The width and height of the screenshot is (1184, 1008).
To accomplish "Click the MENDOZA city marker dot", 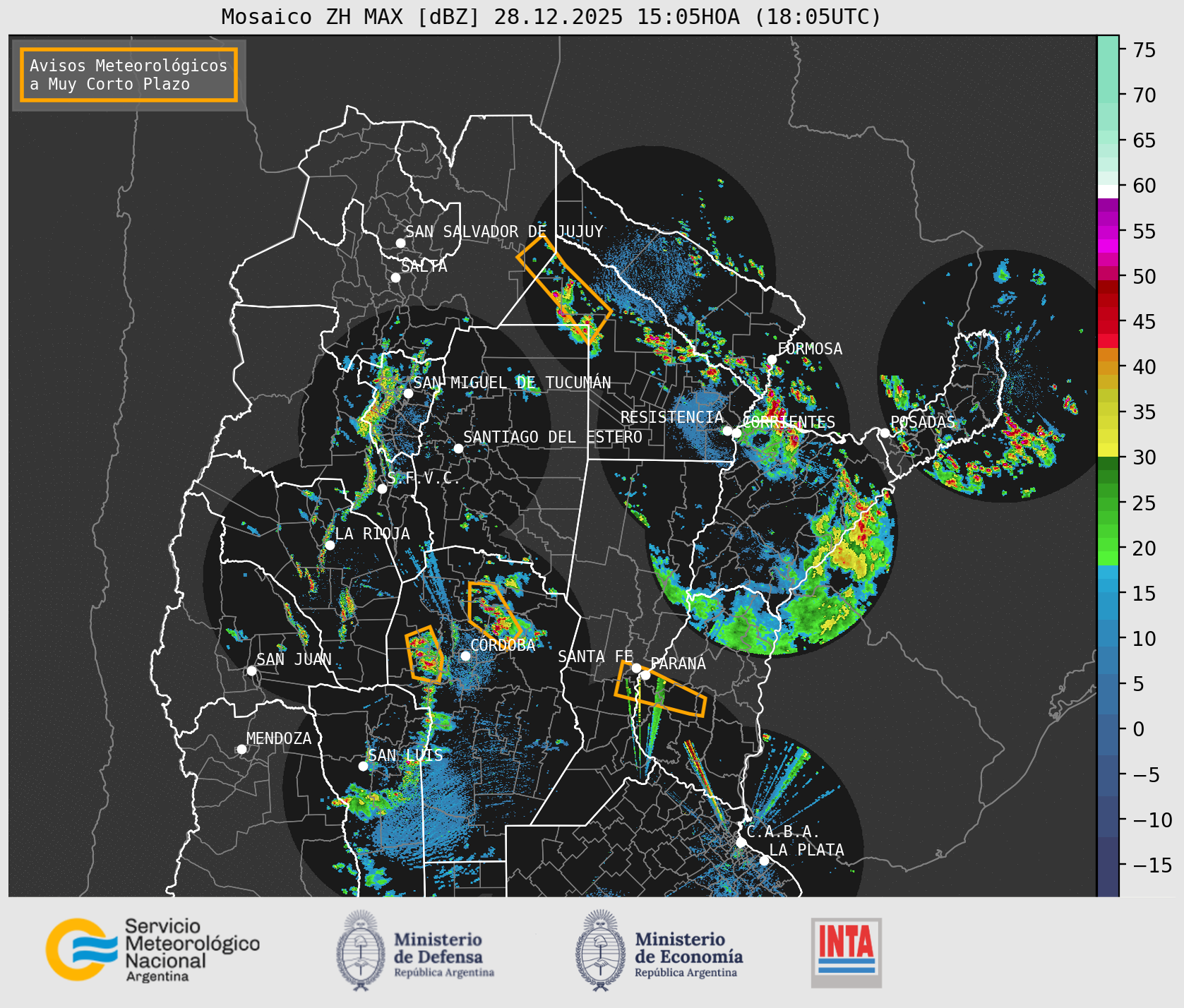I will (x=241, y=749).
